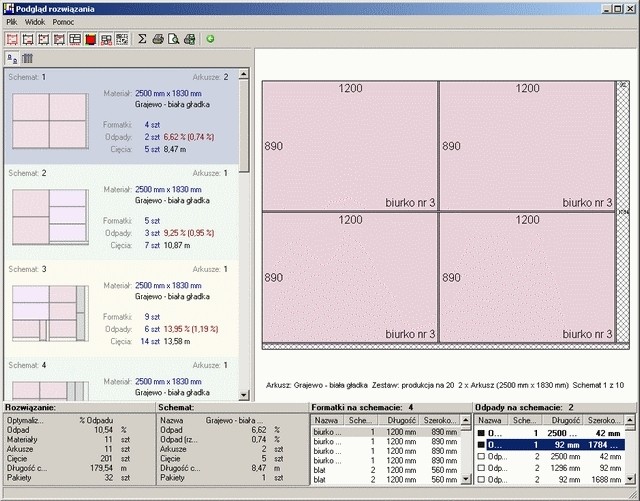
Task: Click Formatki list scroll-down arrow
Action: coord(465,479)
